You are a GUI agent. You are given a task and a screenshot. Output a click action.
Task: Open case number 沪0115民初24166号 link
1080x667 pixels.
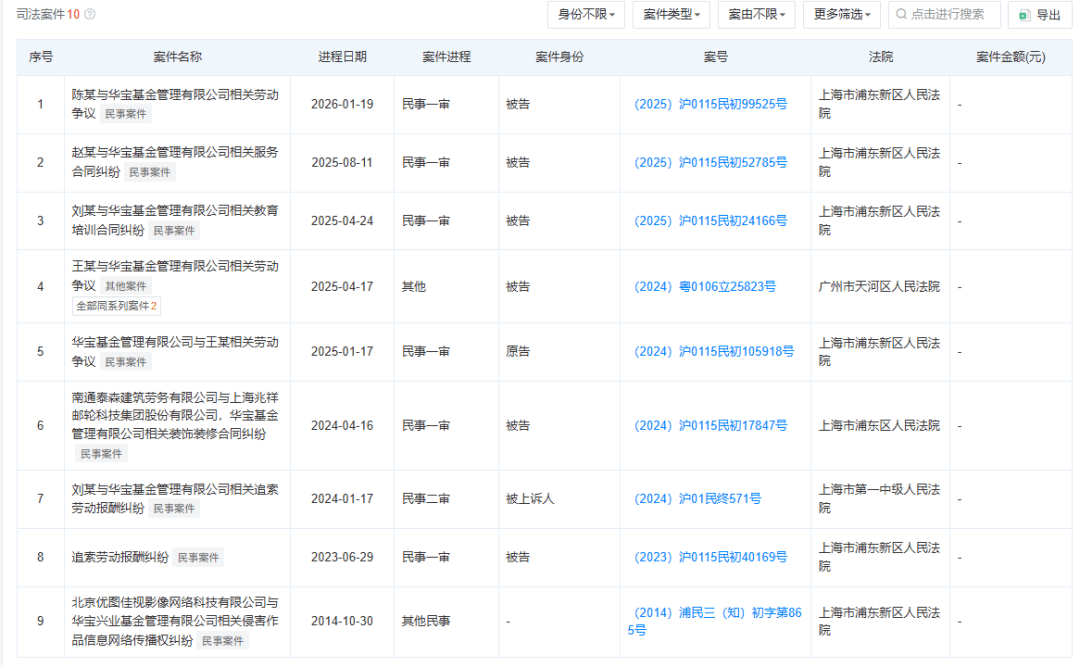coord(710,220)
